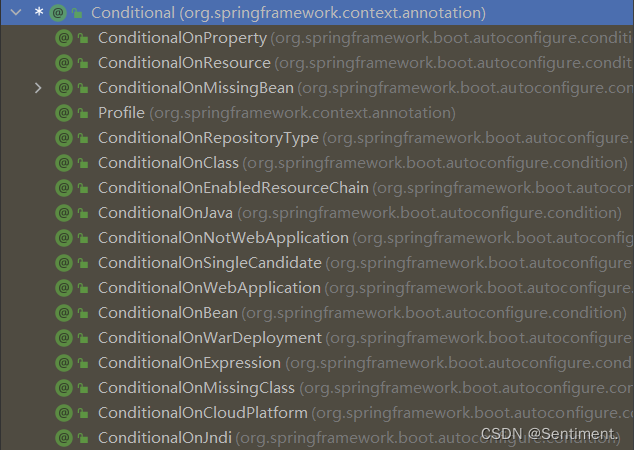This screenshot has width=634, height=450.
Task: Select the ConditionalOnBean entry
Action: [168, 313]
